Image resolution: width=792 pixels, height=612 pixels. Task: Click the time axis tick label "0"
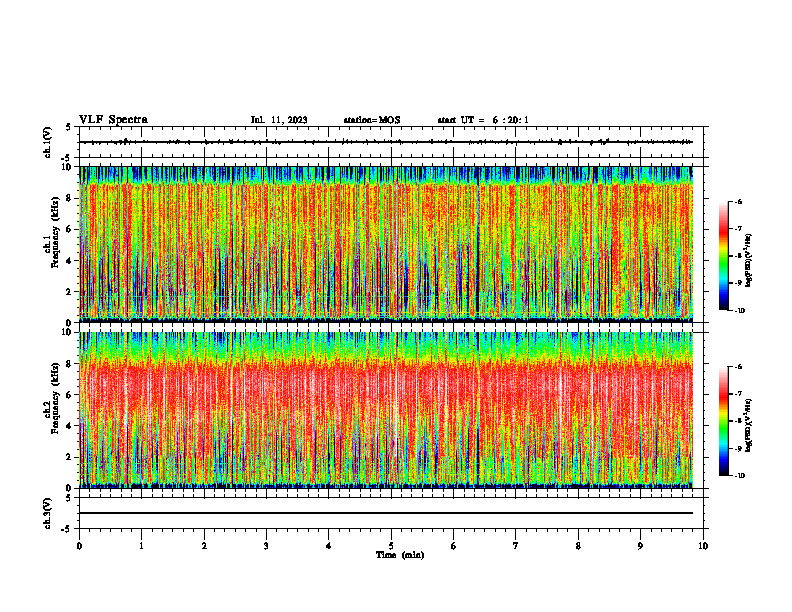click(x=79, y=546)
